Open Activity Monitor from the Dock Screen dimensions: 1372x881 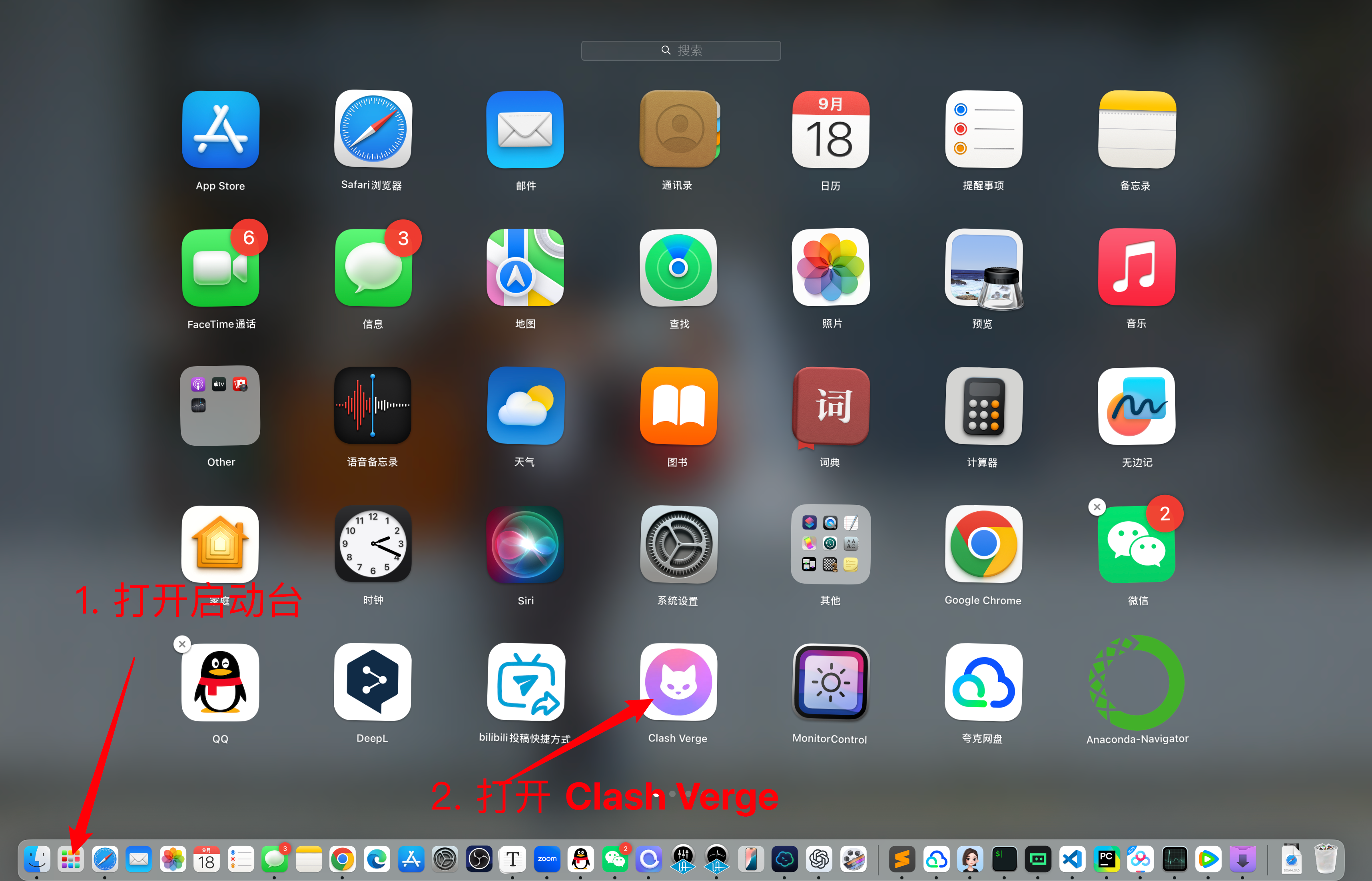pos(1174,859)
